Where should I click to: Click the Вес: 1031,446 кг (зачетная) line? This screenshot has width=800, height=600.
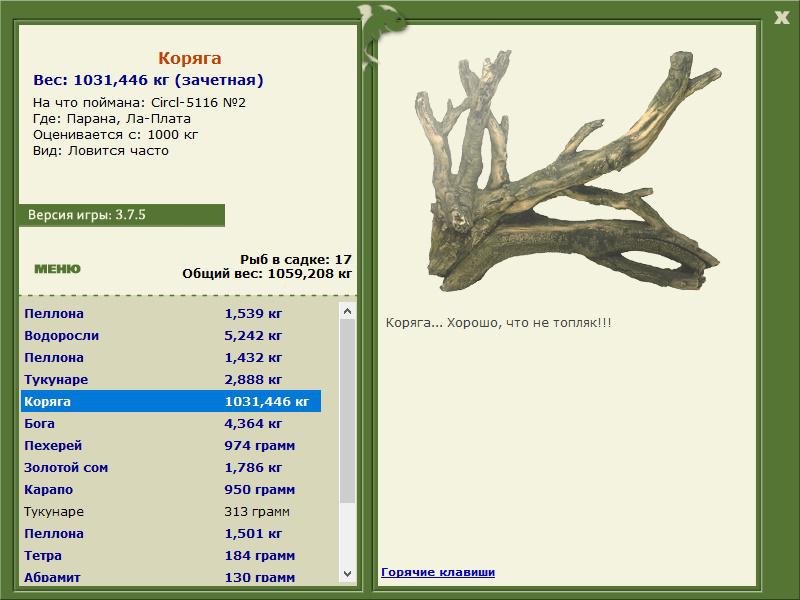point(148,80)
